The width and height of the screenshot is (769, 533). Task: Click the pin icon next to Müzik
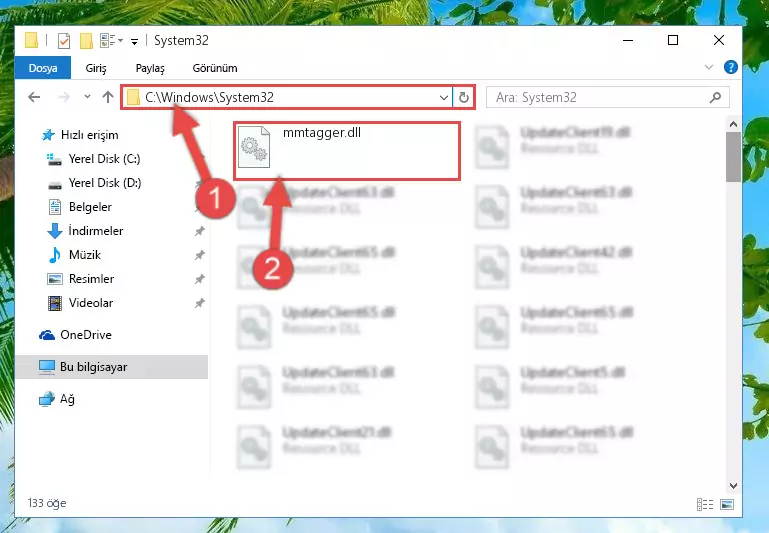200,255
